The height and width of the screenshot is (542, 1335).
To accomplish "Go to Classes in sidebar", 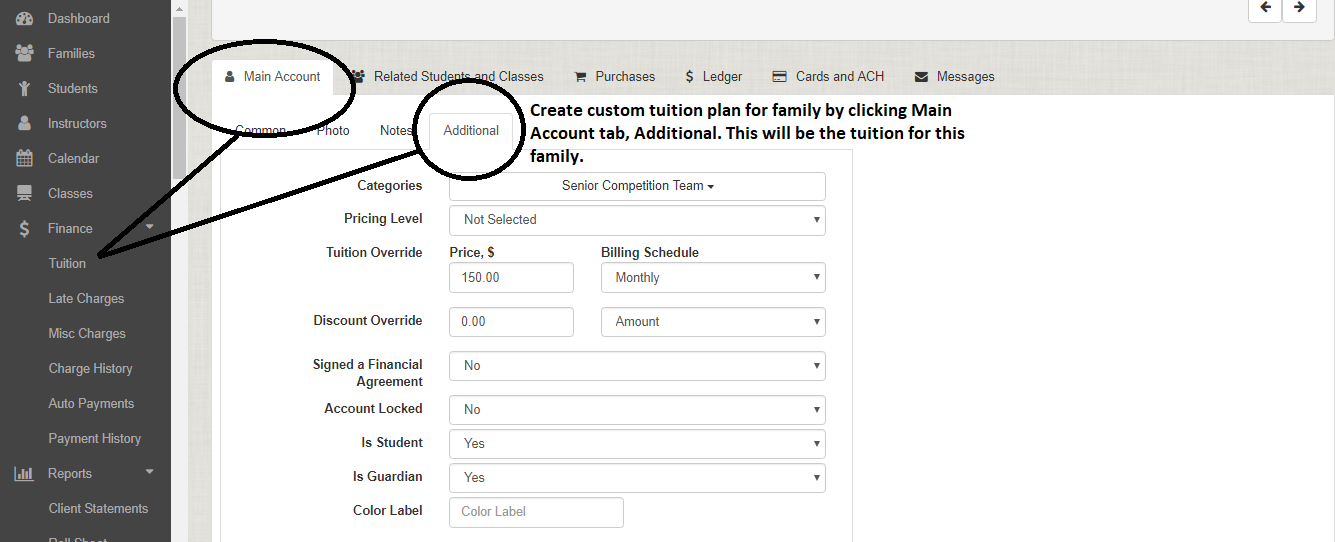I will 70,193.
